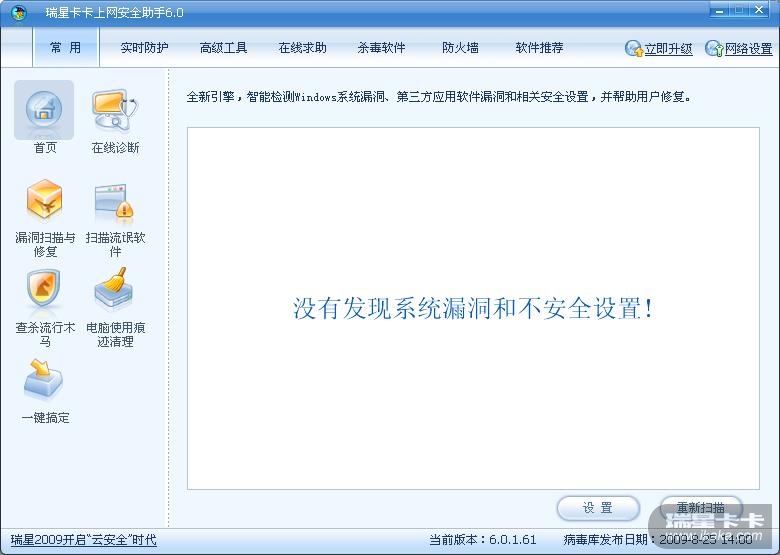780x555 pixels.
Task: Open the 高级工具 tab
Action: (x=223, y=48)
